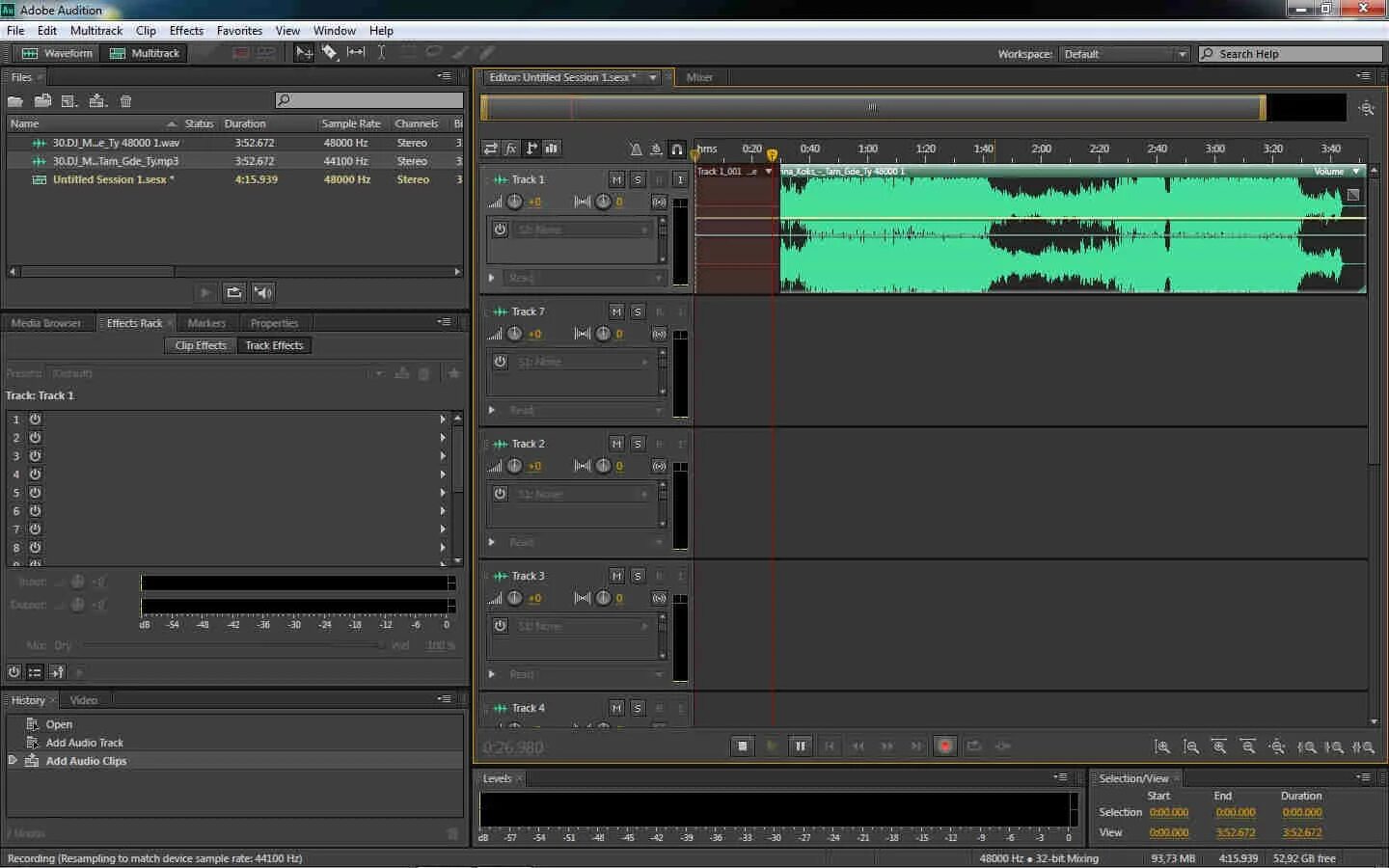Open the Multitrack menu
The height and width of the screenshot is (868, 1389).
point(95,30)
